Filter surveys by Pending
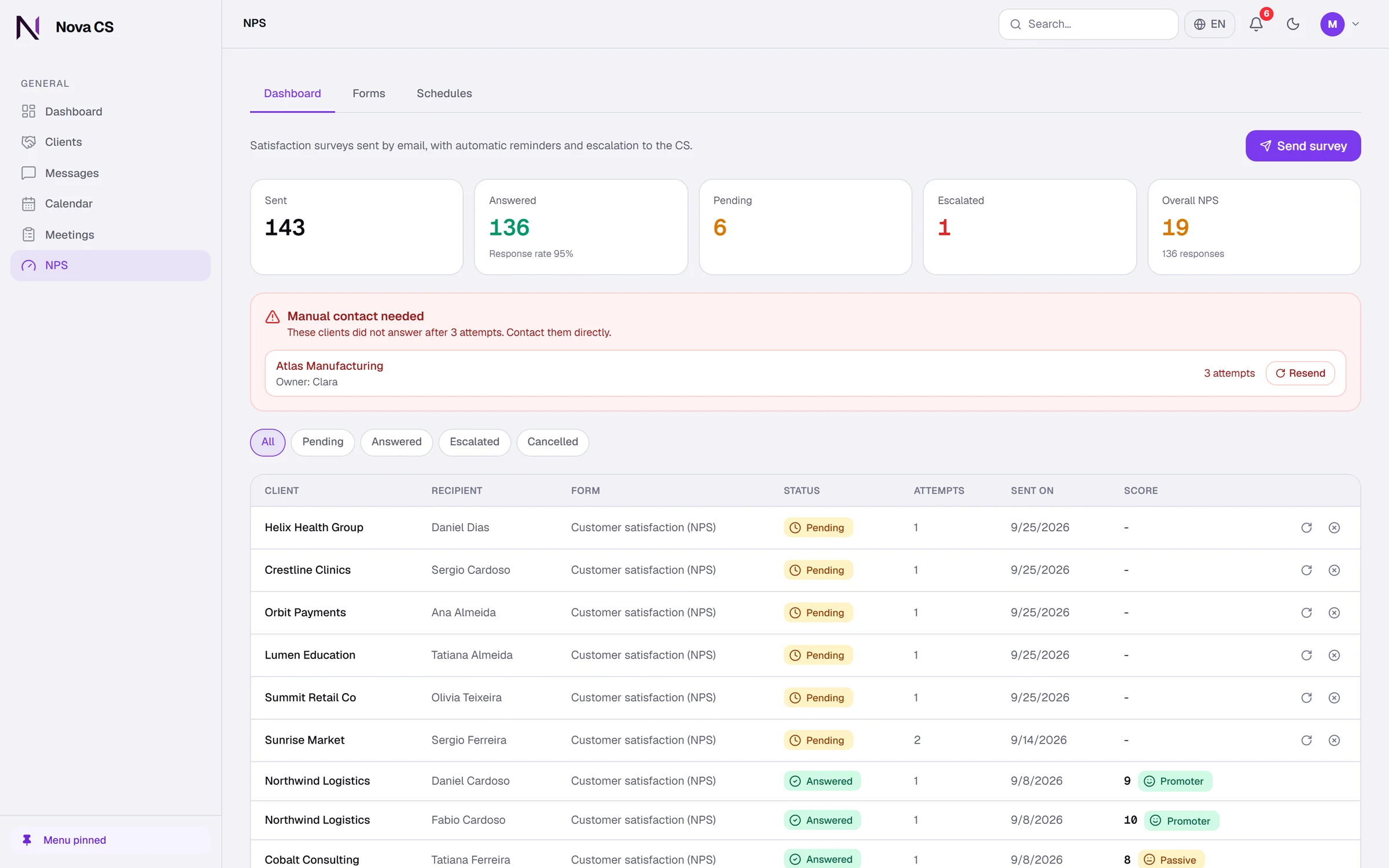Image resolution: width=1389 pixels, height=868 pixels. click(322, 442)
